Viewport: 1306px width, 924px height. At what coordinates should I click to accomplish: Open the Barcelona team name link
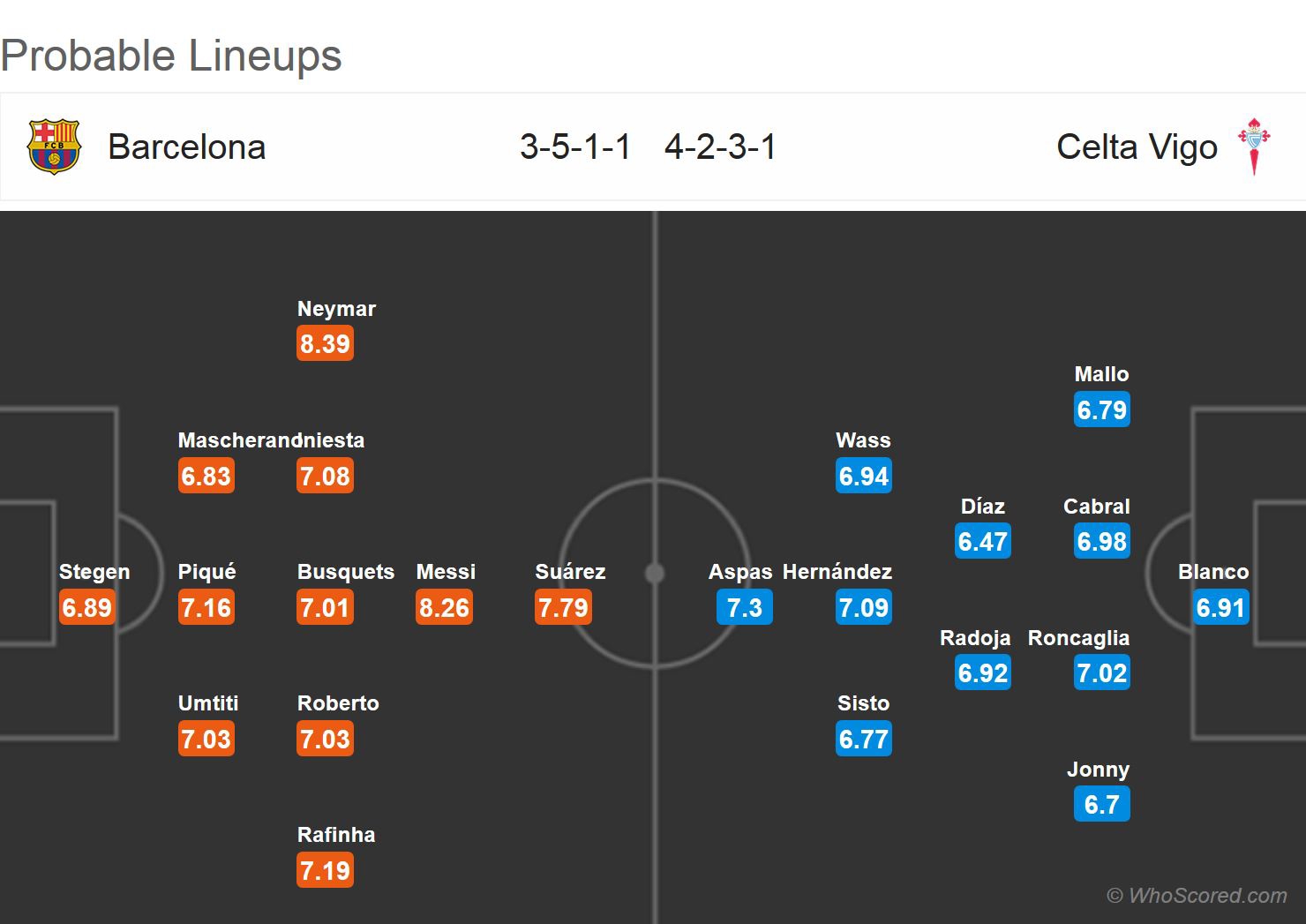[x=186, y=147]
